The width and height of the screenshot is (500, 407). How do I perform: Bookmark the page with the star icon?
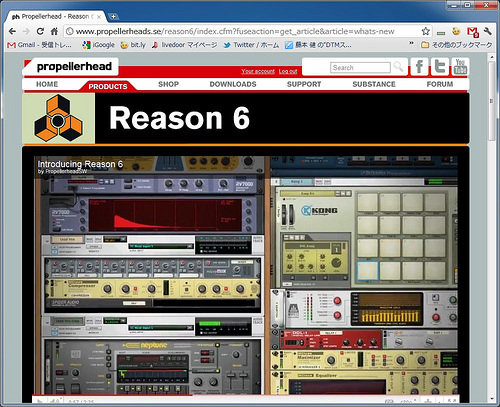[425, 31]
